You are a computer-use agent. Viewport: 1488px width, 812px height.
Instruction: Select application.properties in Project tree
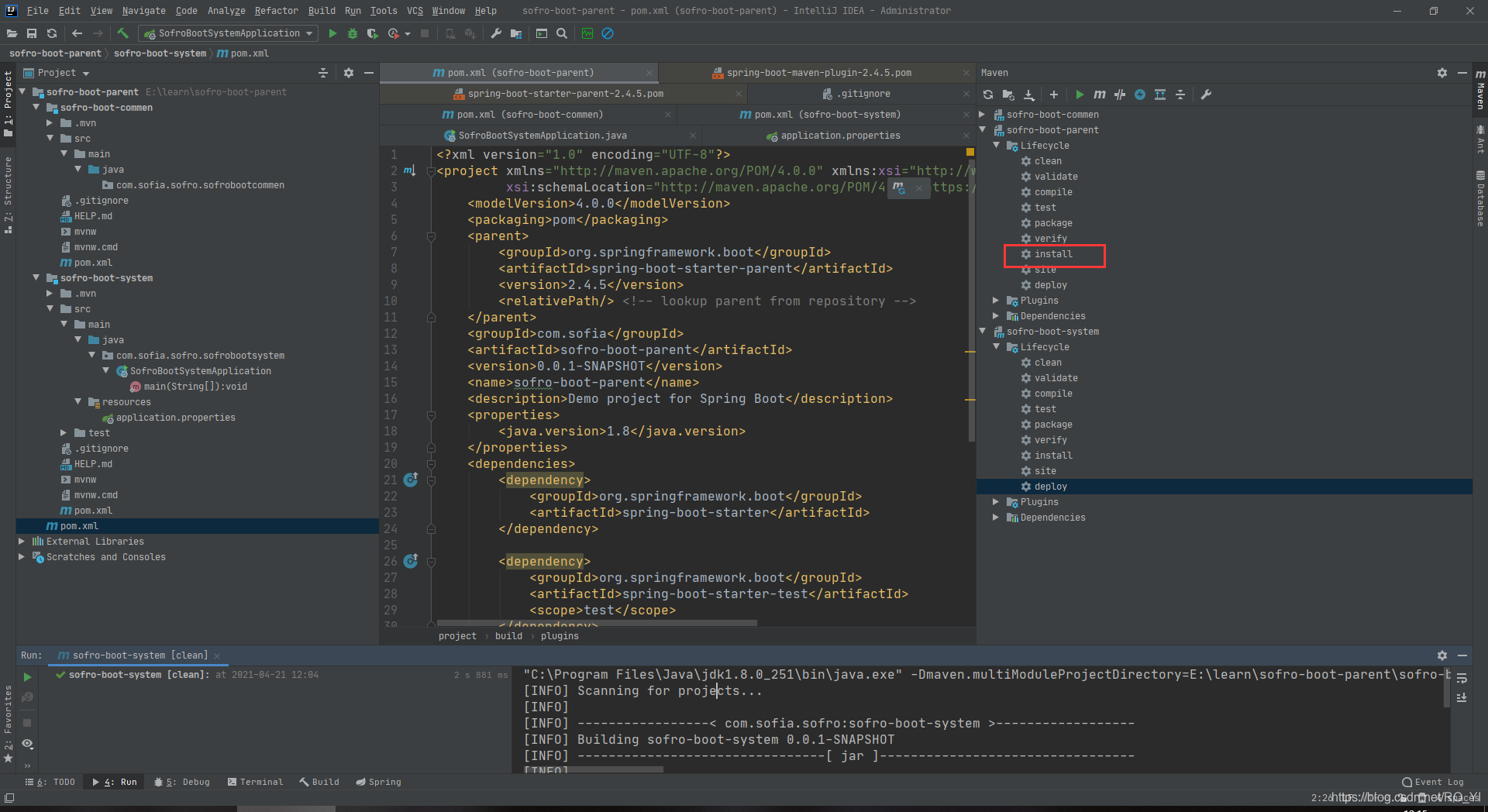click(x=175, y=418)
